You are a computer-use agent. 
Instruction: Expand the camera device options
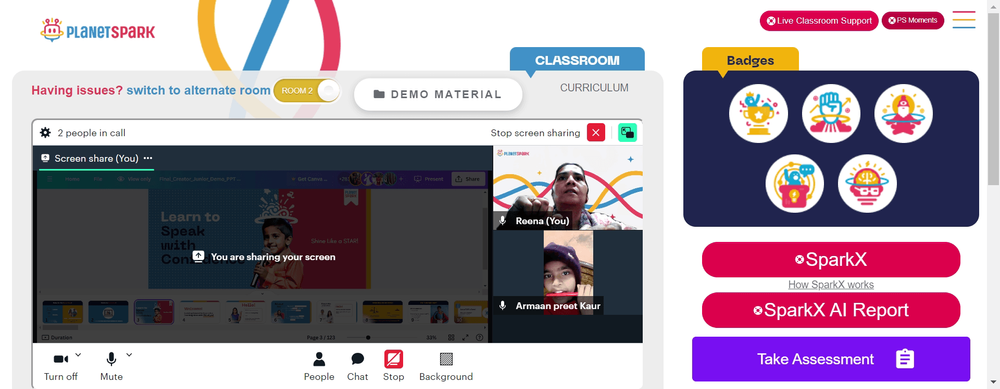[78, 355]
